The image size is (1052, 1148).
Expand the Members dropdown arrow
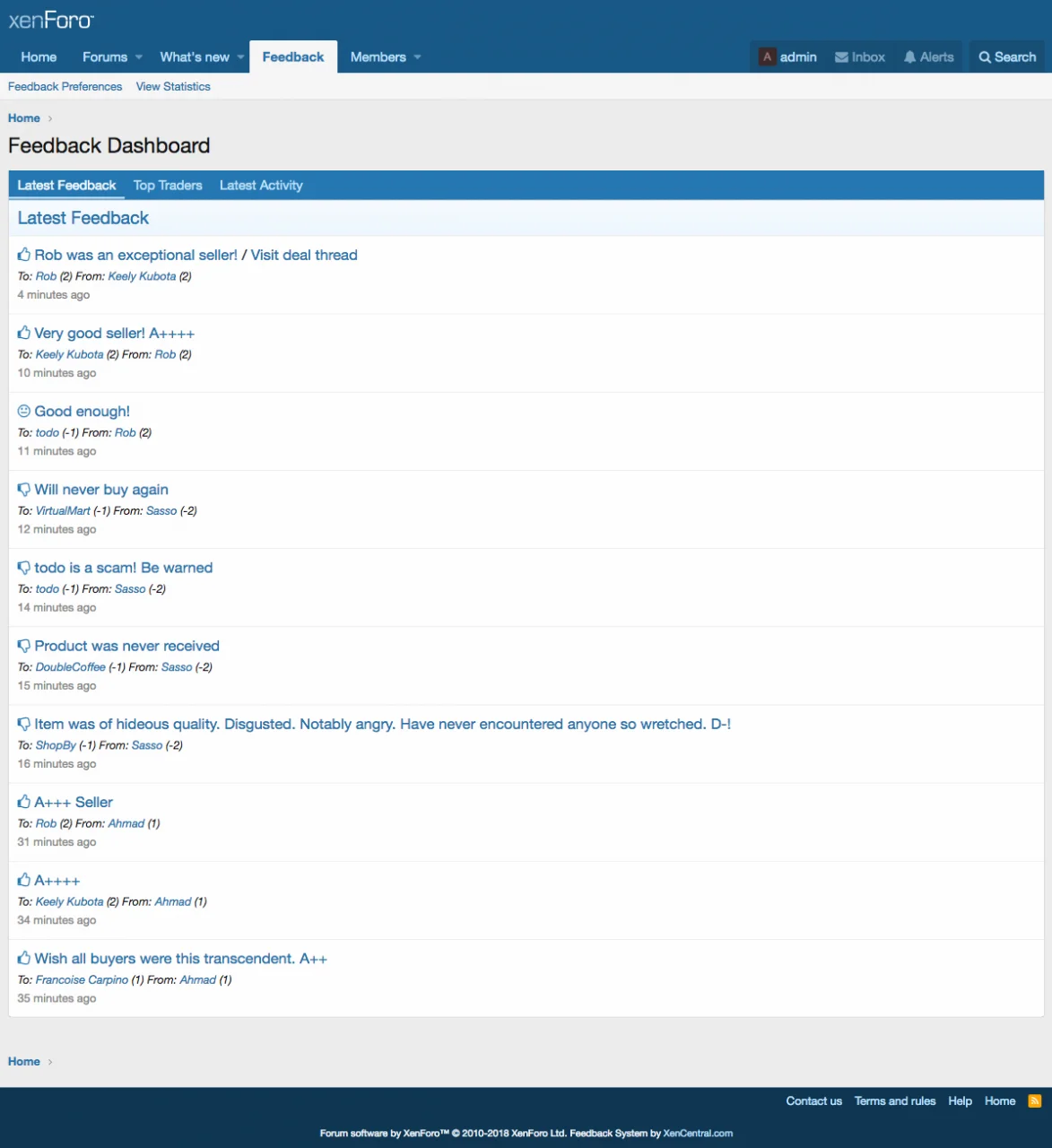[417, 57]
